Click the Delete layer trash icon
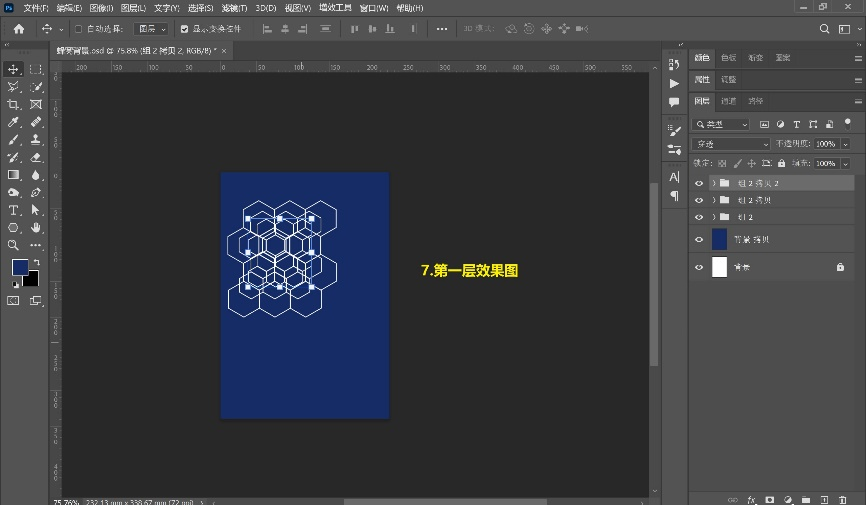 pos(842,499)
